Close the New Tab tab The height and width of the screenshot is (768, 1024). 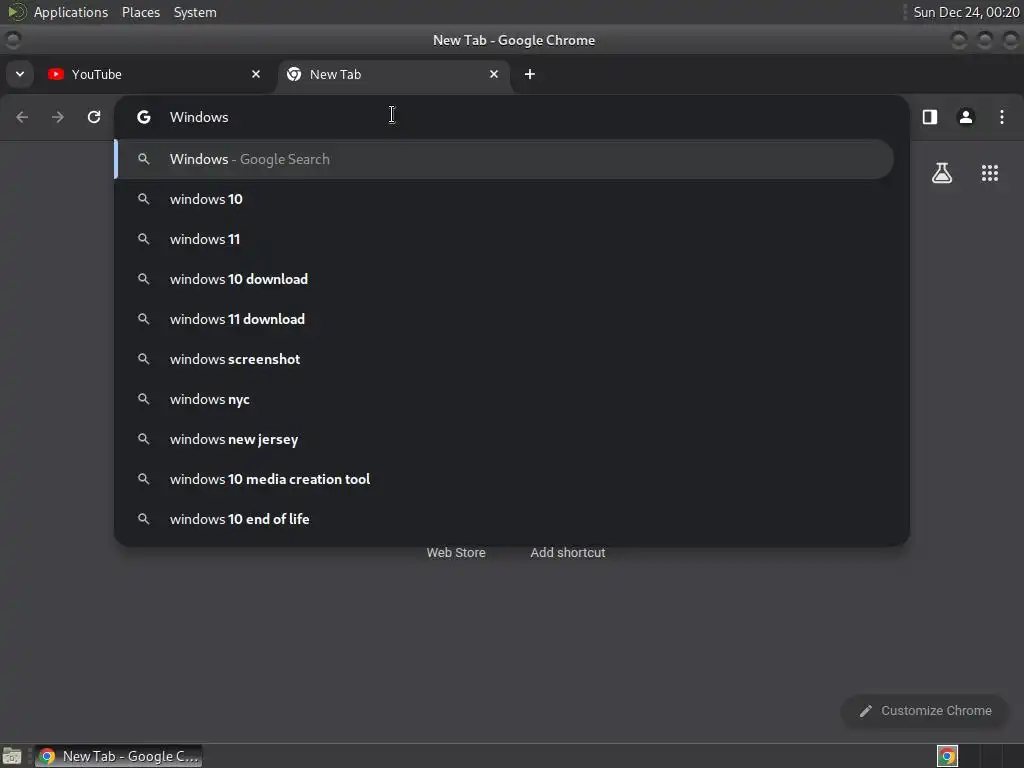[x=494, y=74]
